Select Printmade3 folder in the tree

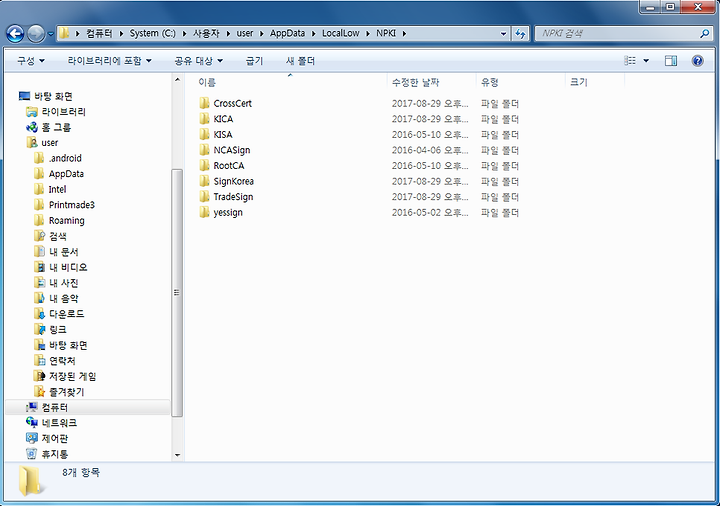(x=72, y=205)
